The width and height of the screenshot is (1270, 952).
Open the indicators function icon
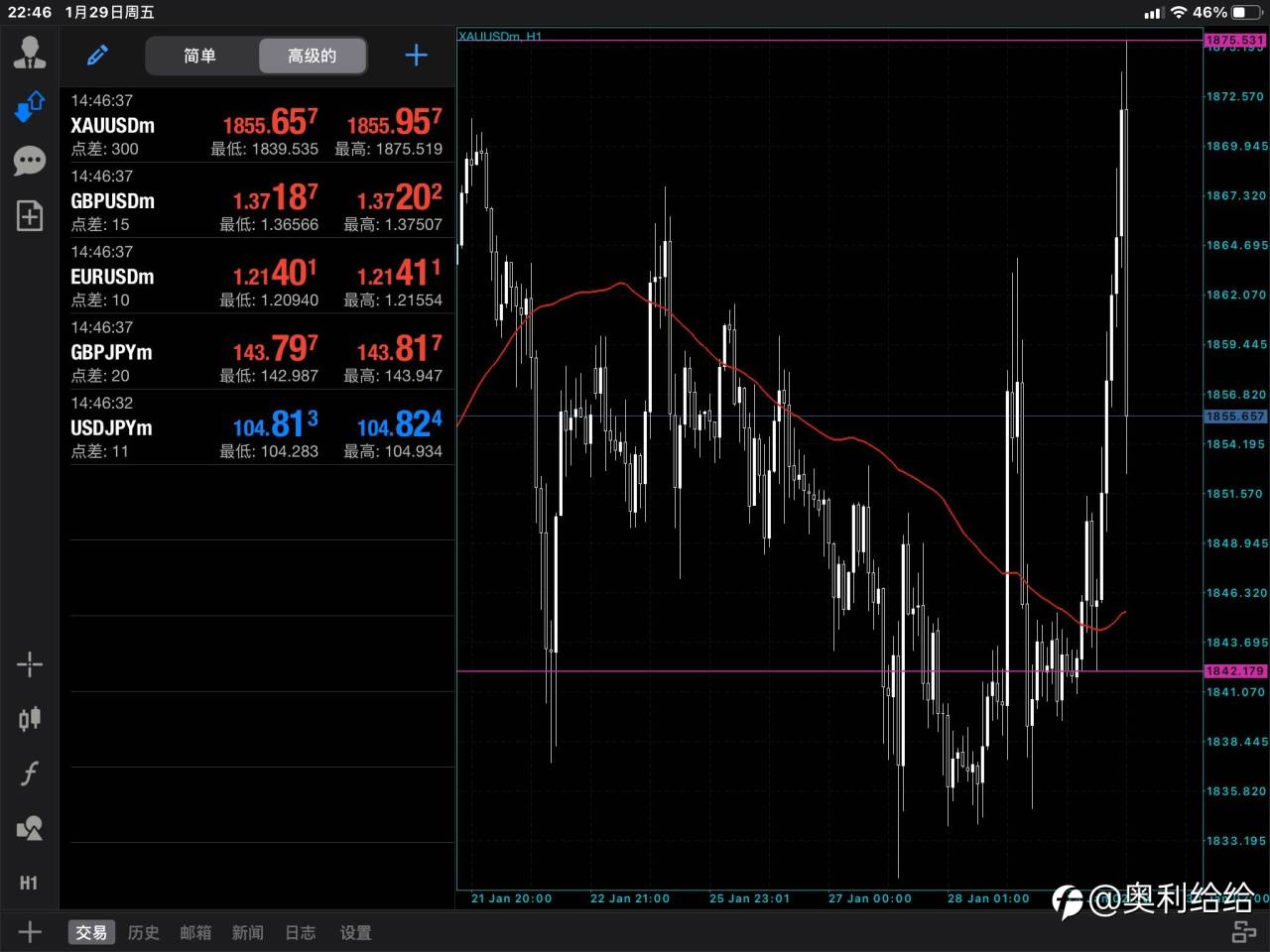[x=30, y=773]
